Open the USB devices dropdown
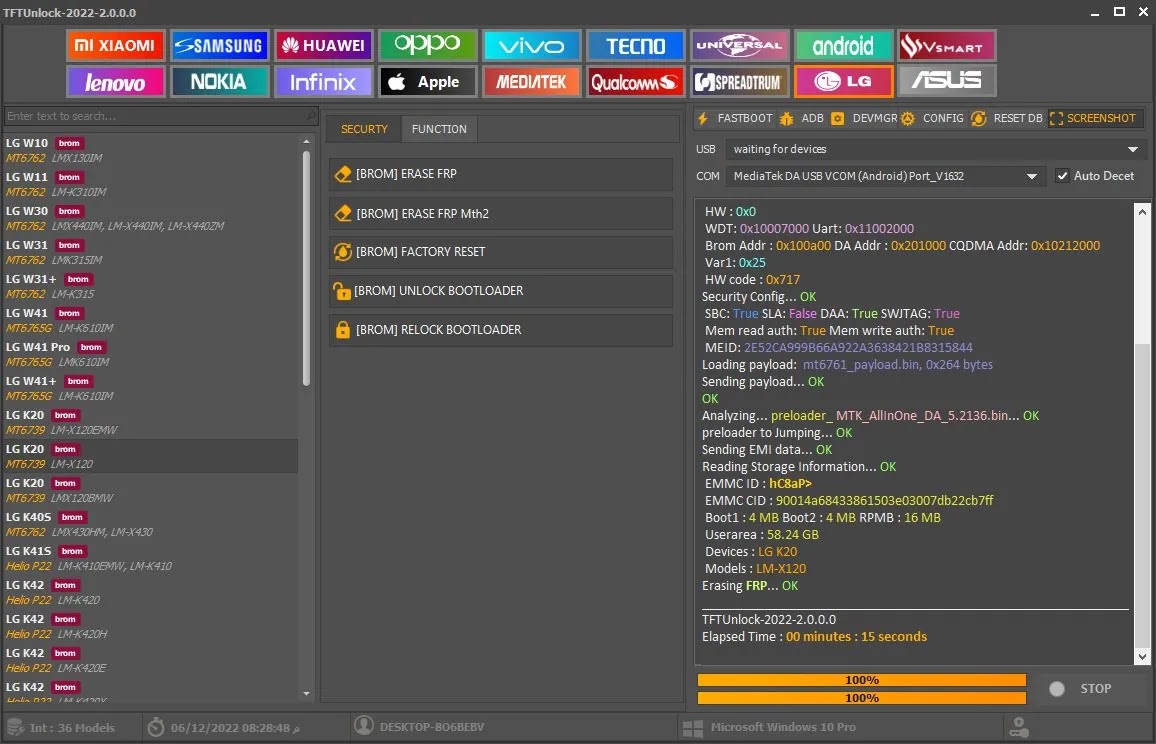 coord(1132,149)
